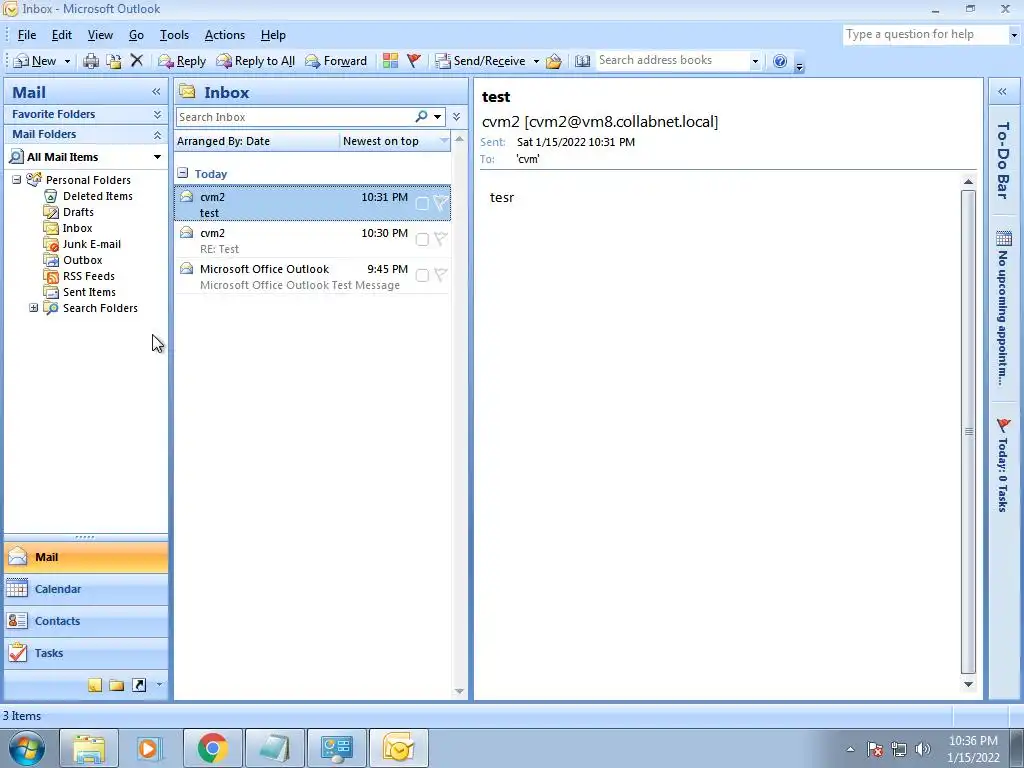Click the Shortcuts icon in navigation pane
This screenshot has height=768, width=1024.
(139, 685)
